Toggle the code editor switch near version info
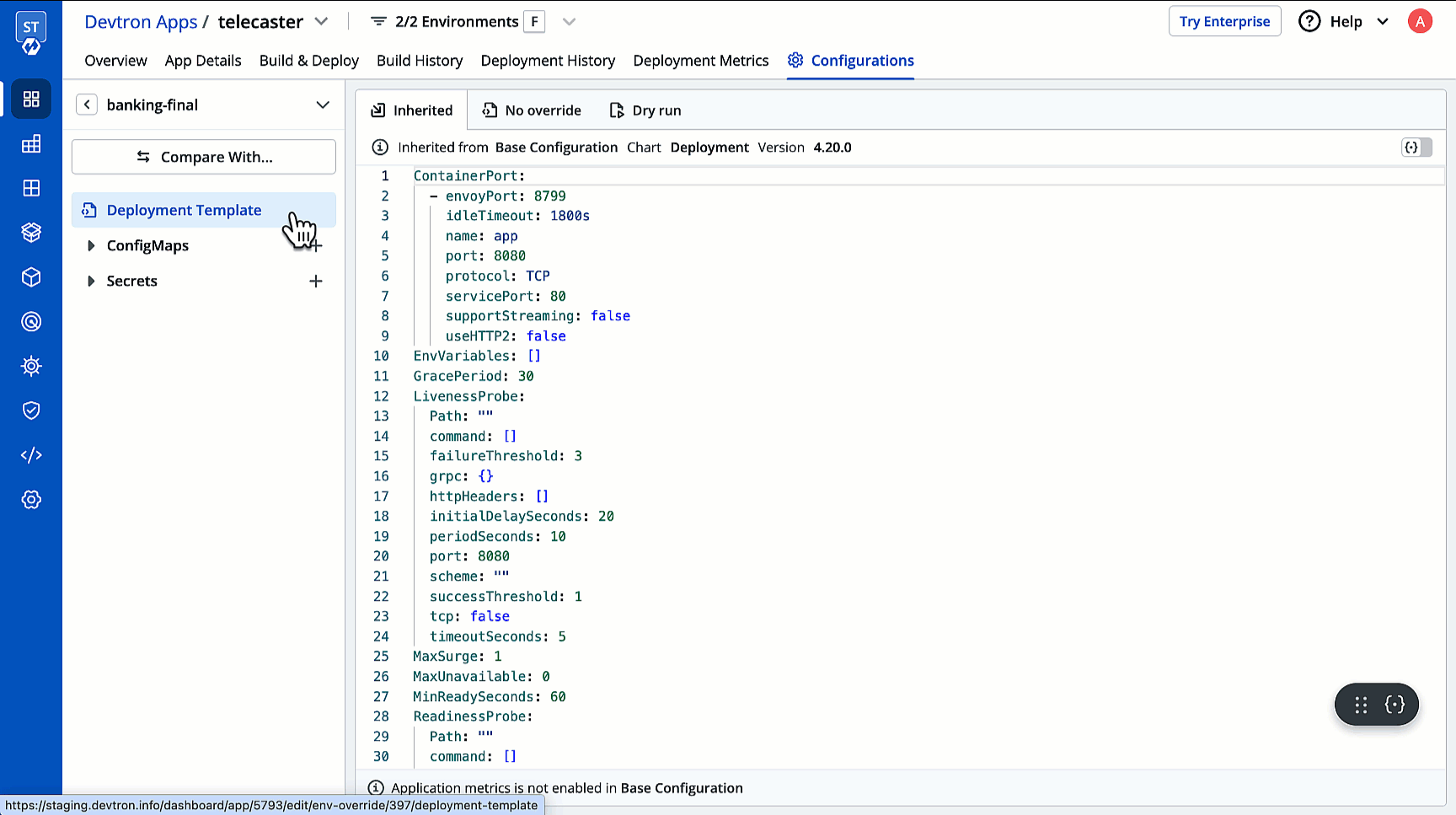The image size is (1456, 815). [x=1418, y=147]
